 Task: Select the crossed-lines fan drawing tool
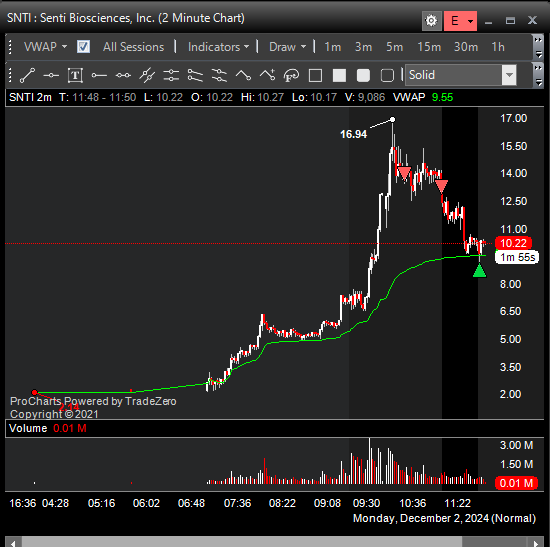point(147,75)
